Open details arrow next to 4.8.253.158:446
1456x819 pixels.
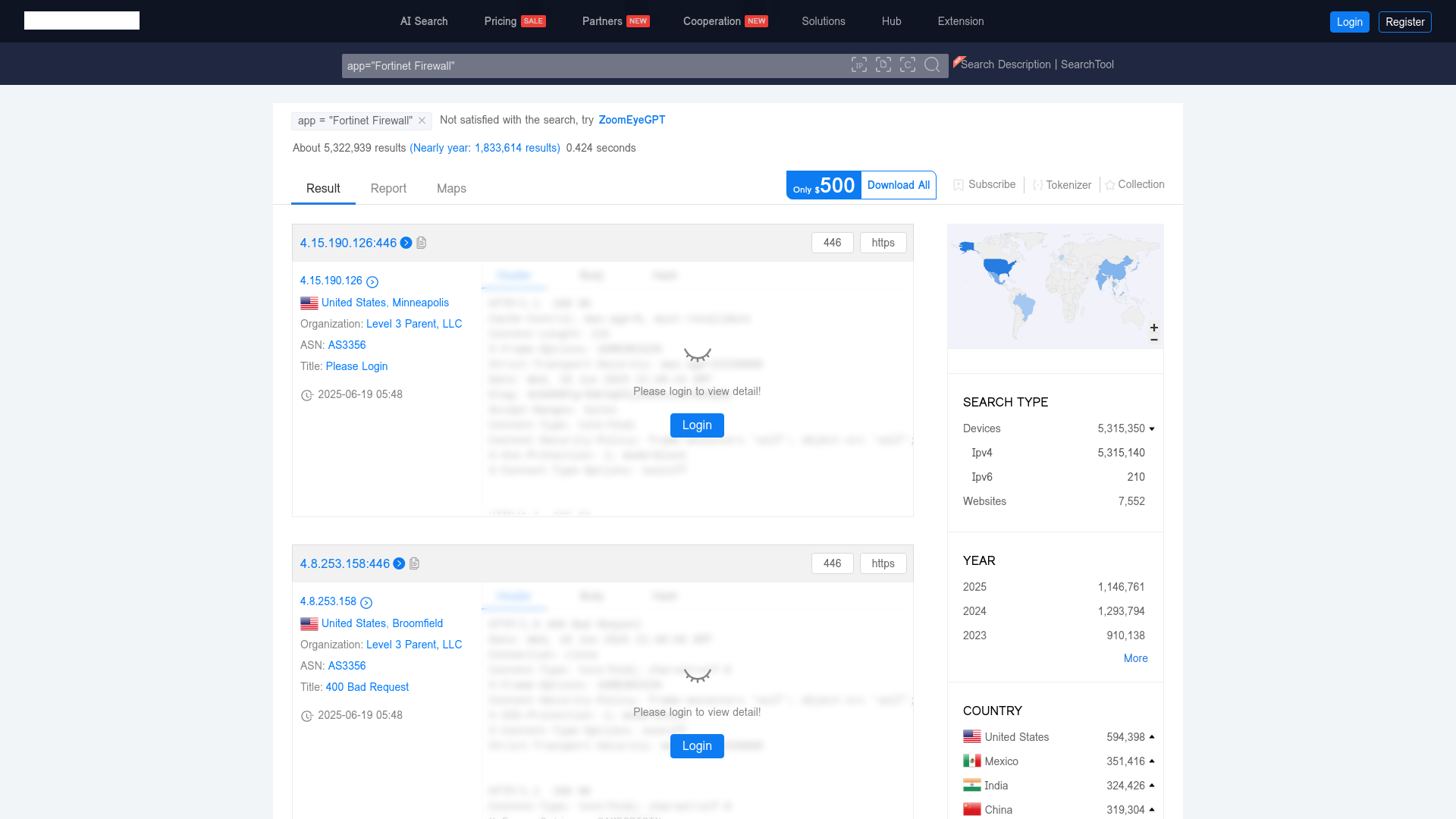(x=399, y=563)
